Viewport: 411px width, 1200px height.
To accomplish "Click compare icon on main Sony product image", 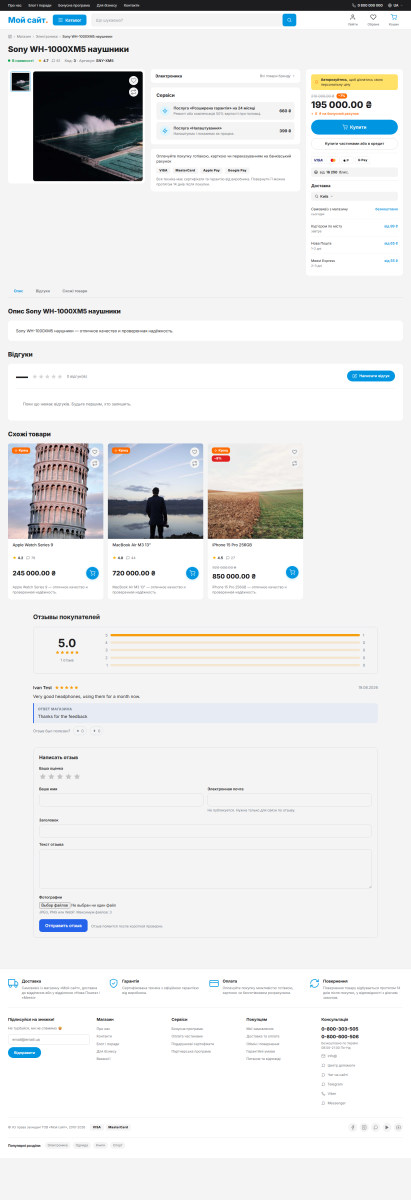I will [x=133, y=92].
